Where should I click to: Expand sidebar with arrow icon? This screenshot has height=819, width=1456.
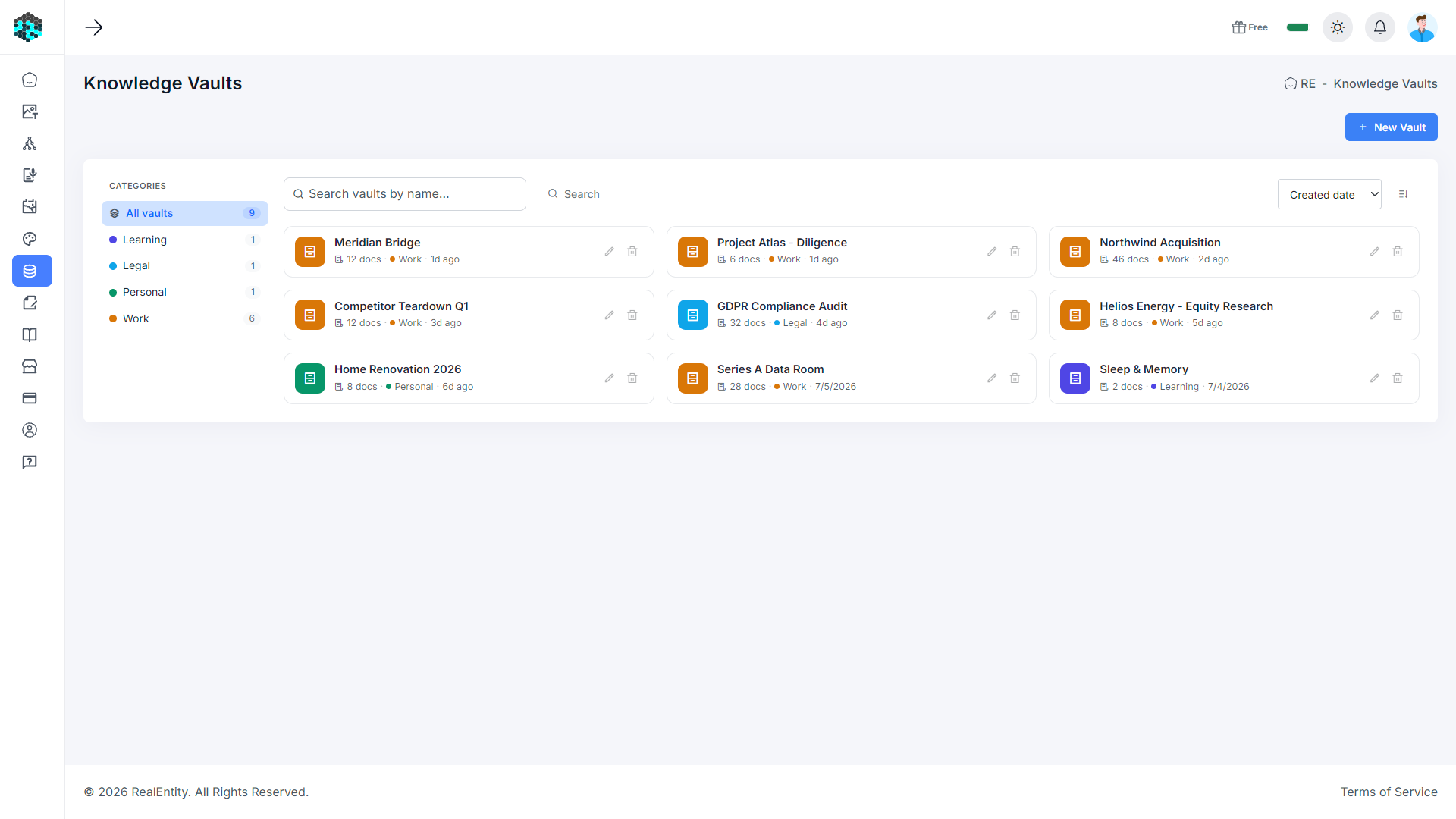pyautogui.click(x=94, y=27)
